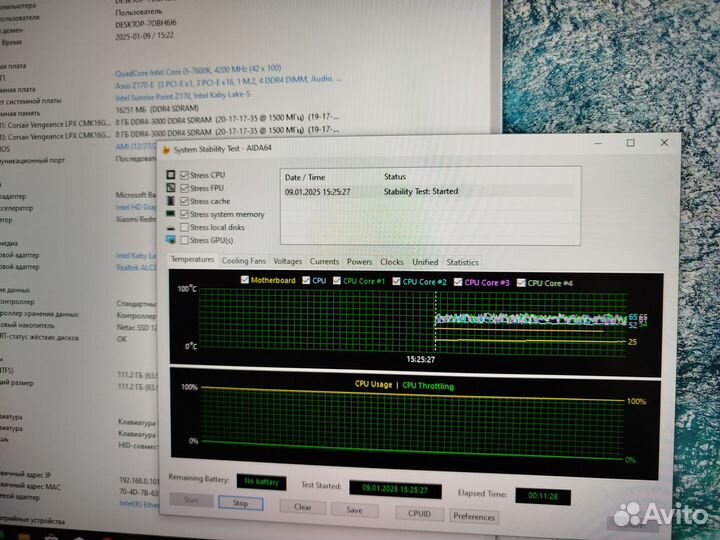
Task: Open the CPUID panel
Action: pyautogui.click(x=419, y=513)
